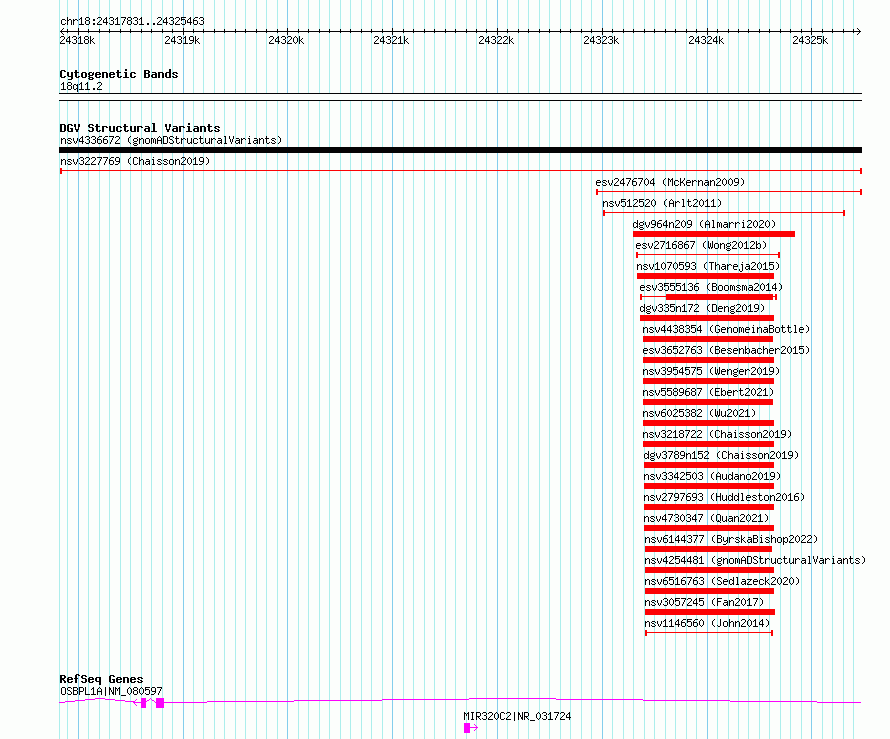
Task: Open the nsv6516763 (Sedlazeck2020) variant
Action: (x=722, y=581)
